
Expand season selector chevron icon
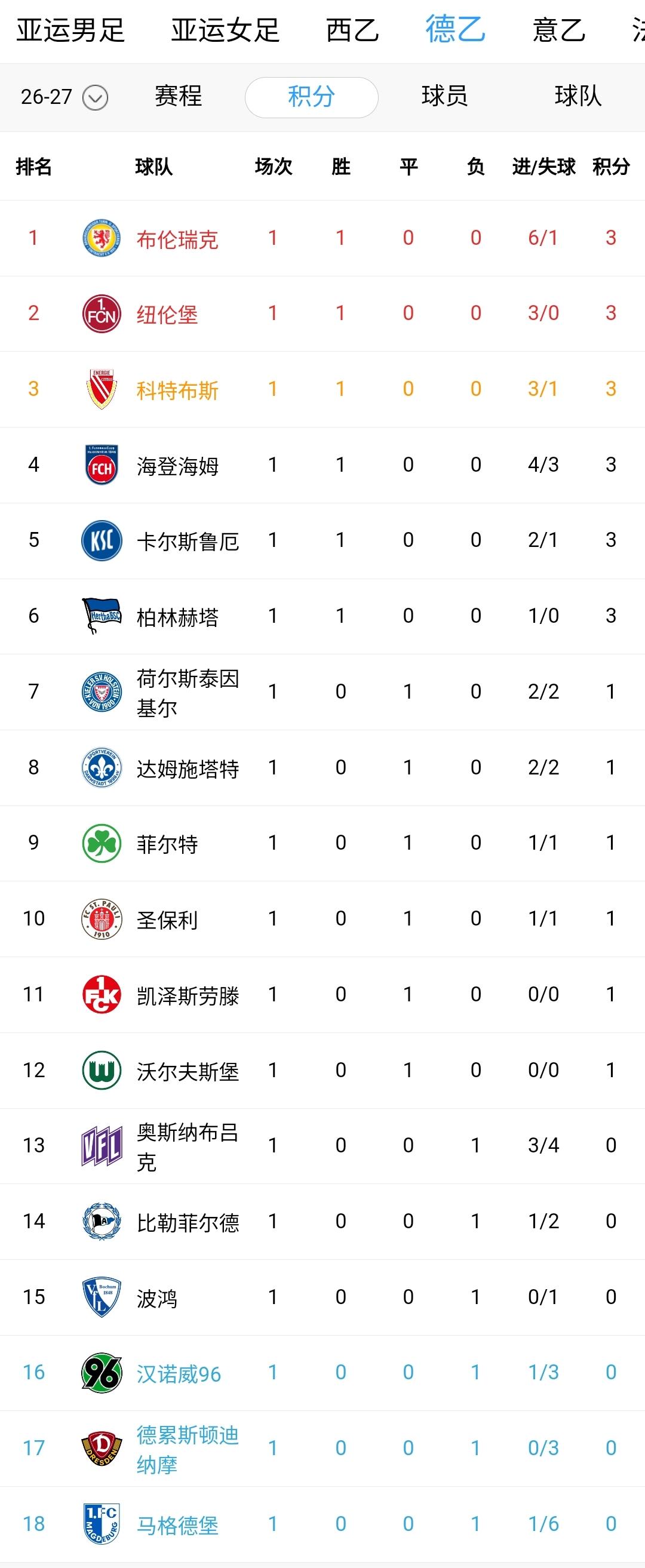(x=95, y=97)
